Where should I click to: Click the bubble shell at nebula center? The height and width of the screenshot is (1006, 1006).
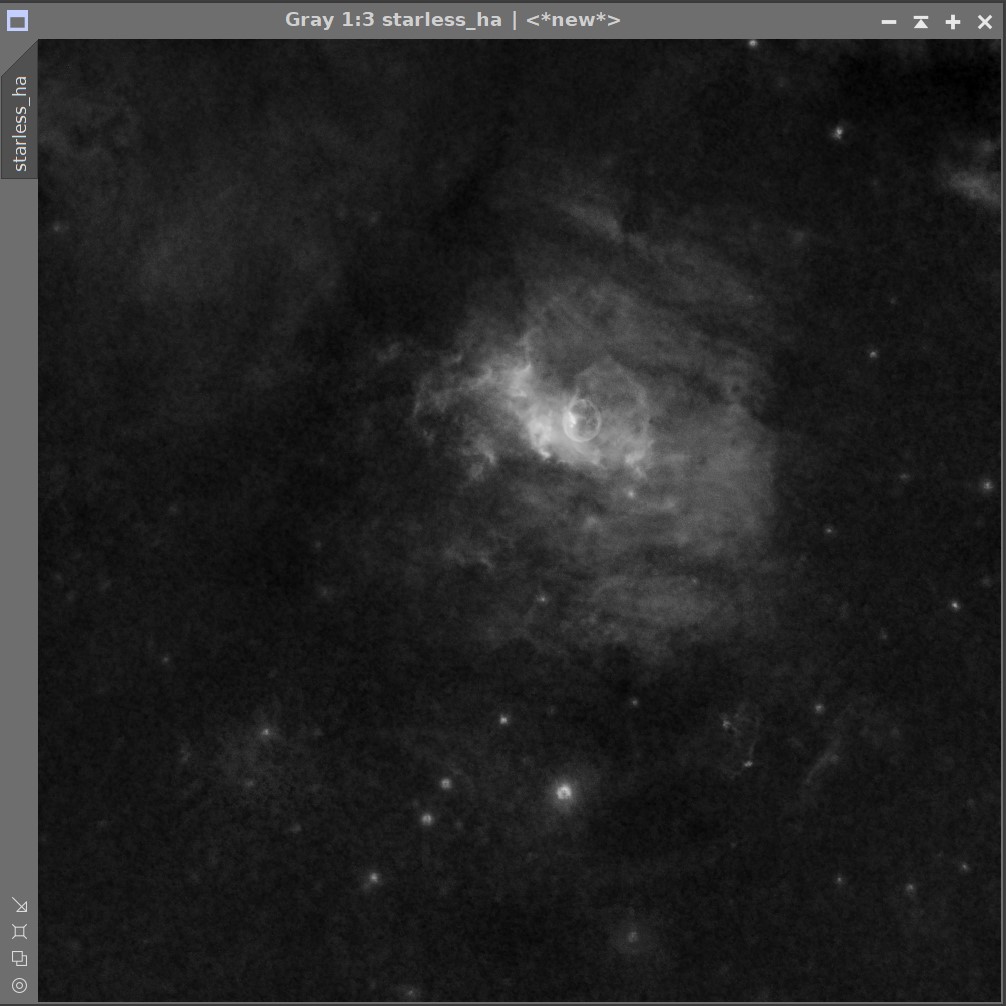[582, 420]
